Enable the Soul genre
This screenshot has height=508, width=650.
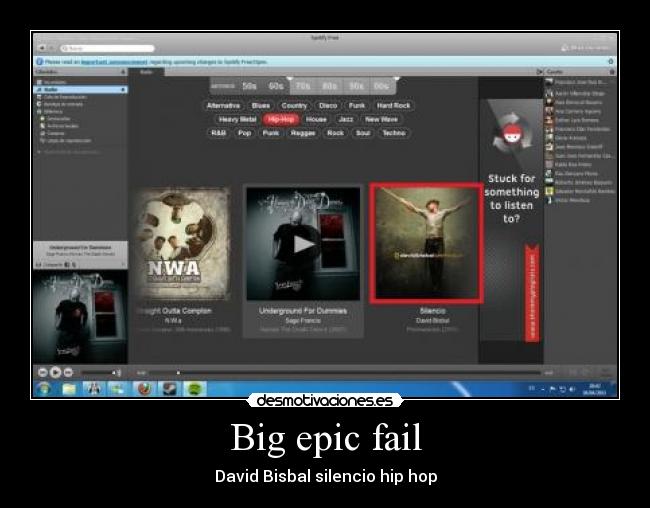tap(363, 133)
